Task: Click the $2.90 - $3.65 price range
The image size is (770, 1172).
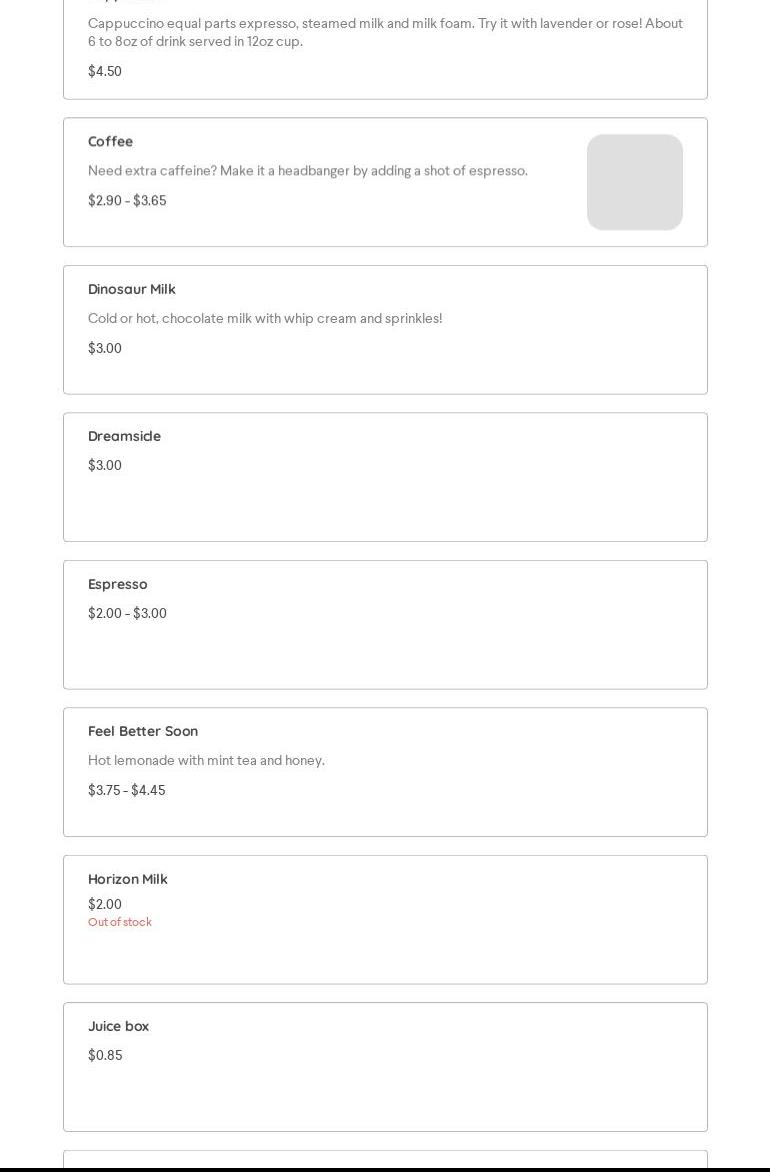Action: pos(127,200)
